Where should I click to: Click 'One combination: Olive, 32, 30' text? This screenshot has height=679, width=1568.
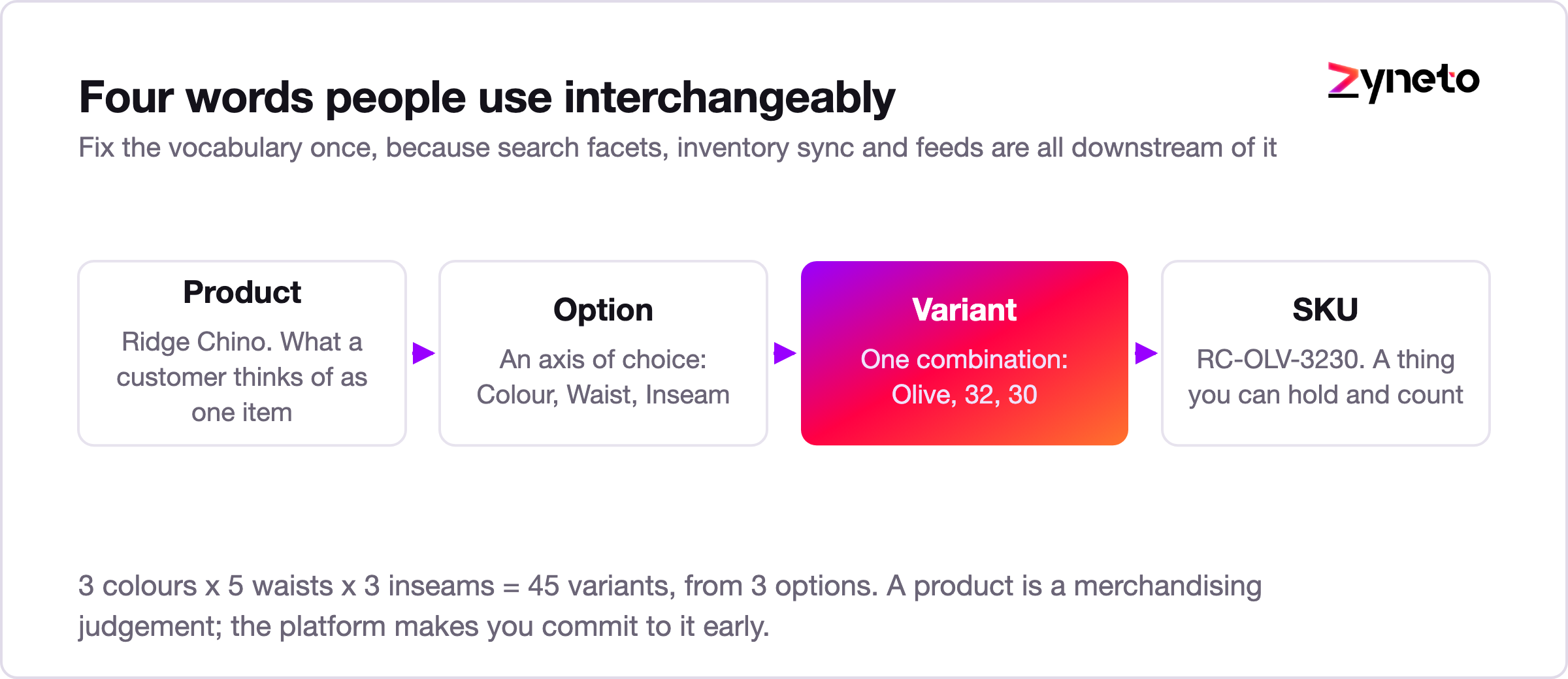click(964, 377)
